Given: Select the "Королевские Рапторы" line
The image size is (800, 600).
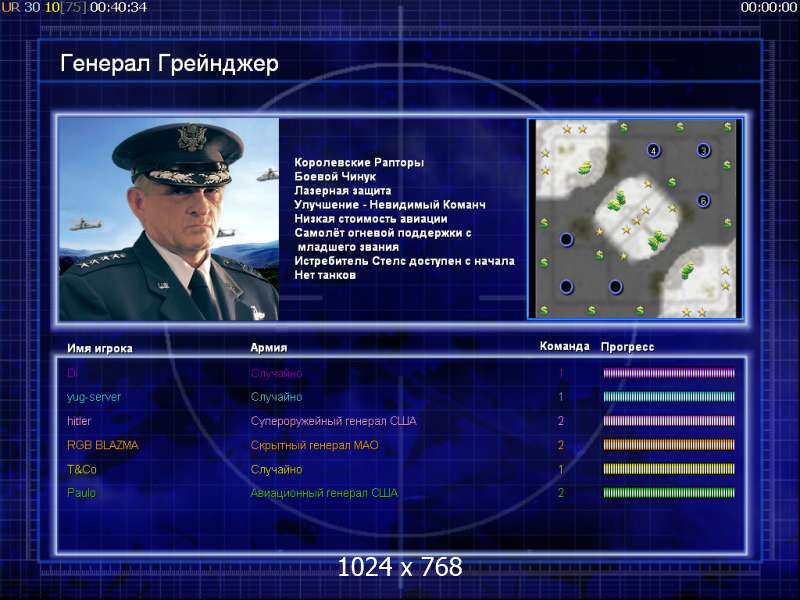Looking at the screenshot, I should click(359, 162).
